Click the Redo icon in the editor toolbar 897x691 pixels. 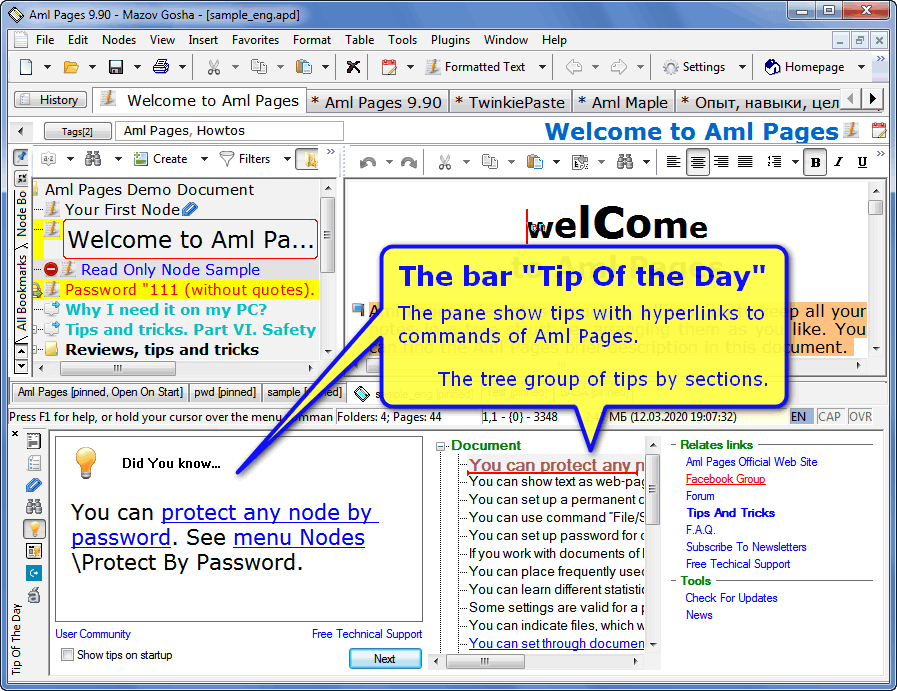coord(408,162)
